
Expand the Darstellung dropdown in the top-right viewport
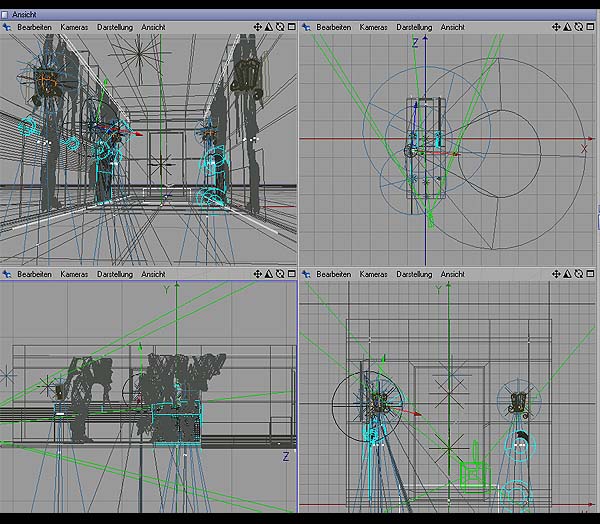[414, 27]
